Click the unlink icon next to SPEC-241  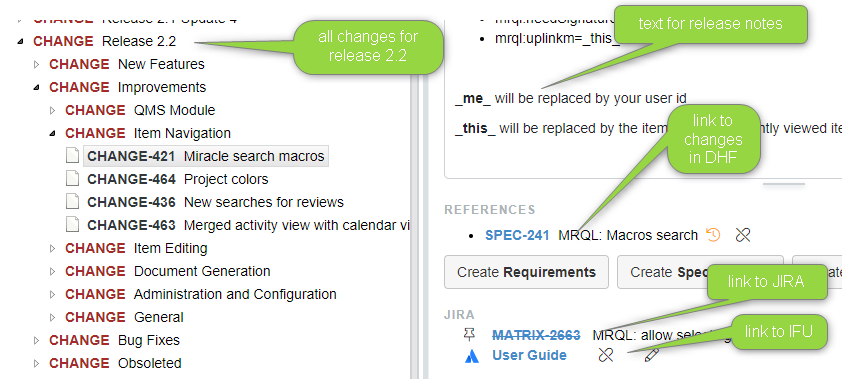743,235
